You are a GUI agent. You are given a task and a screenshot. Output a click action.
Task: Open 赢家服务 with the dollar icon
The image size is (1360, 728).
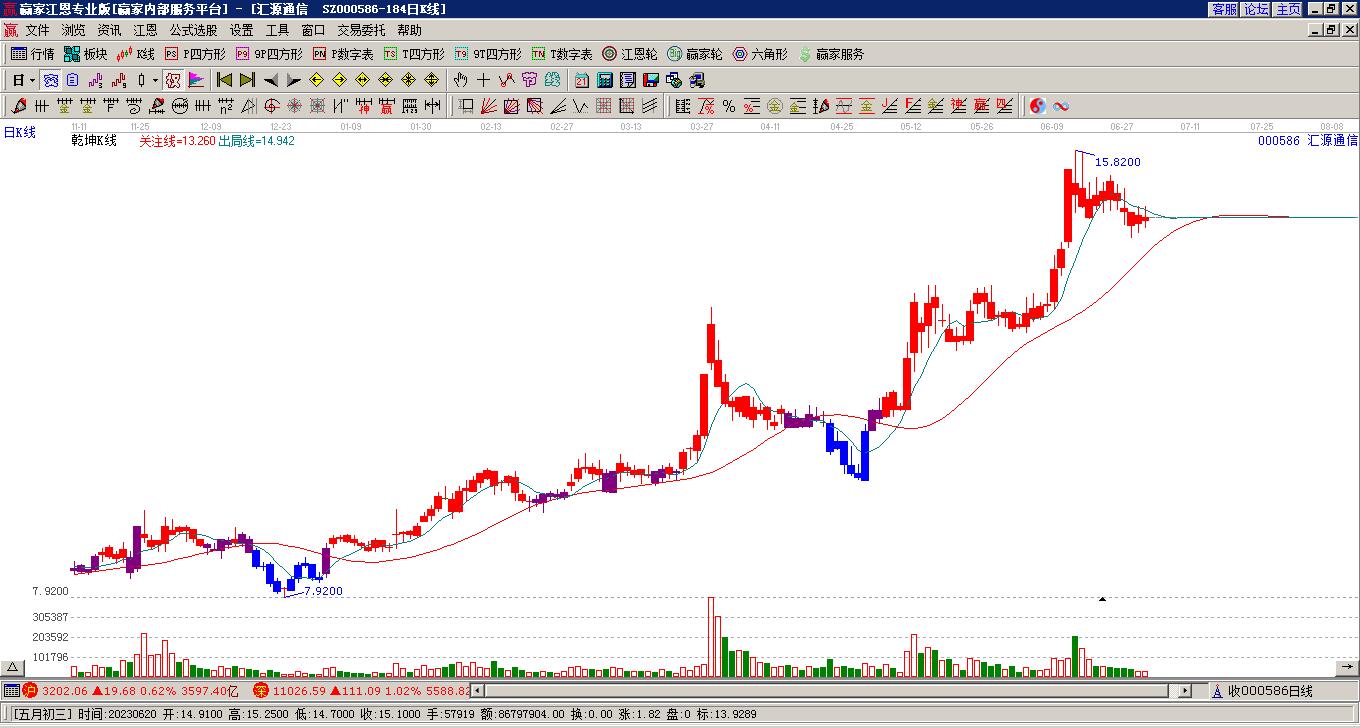[x=831, y=54]
